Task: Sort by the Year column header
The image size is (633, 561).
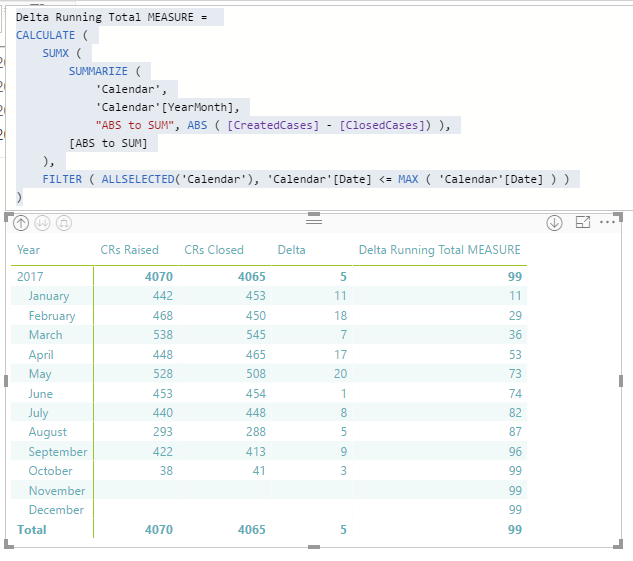Action: tap(28, 250)
